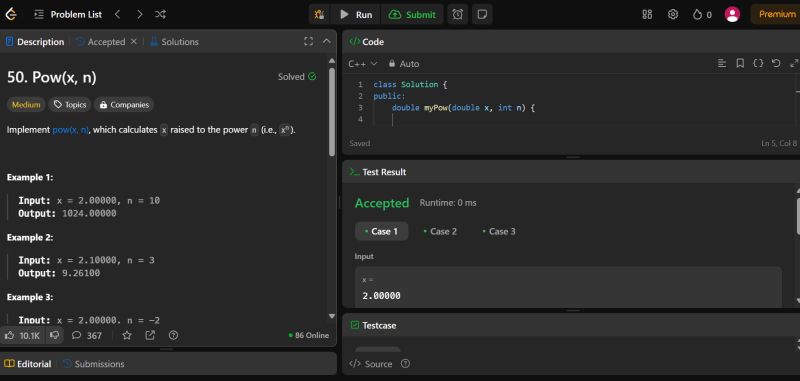Open the C++ language dropdown
The width and height of the screenshot is (800, 381).
coord(363,64)
